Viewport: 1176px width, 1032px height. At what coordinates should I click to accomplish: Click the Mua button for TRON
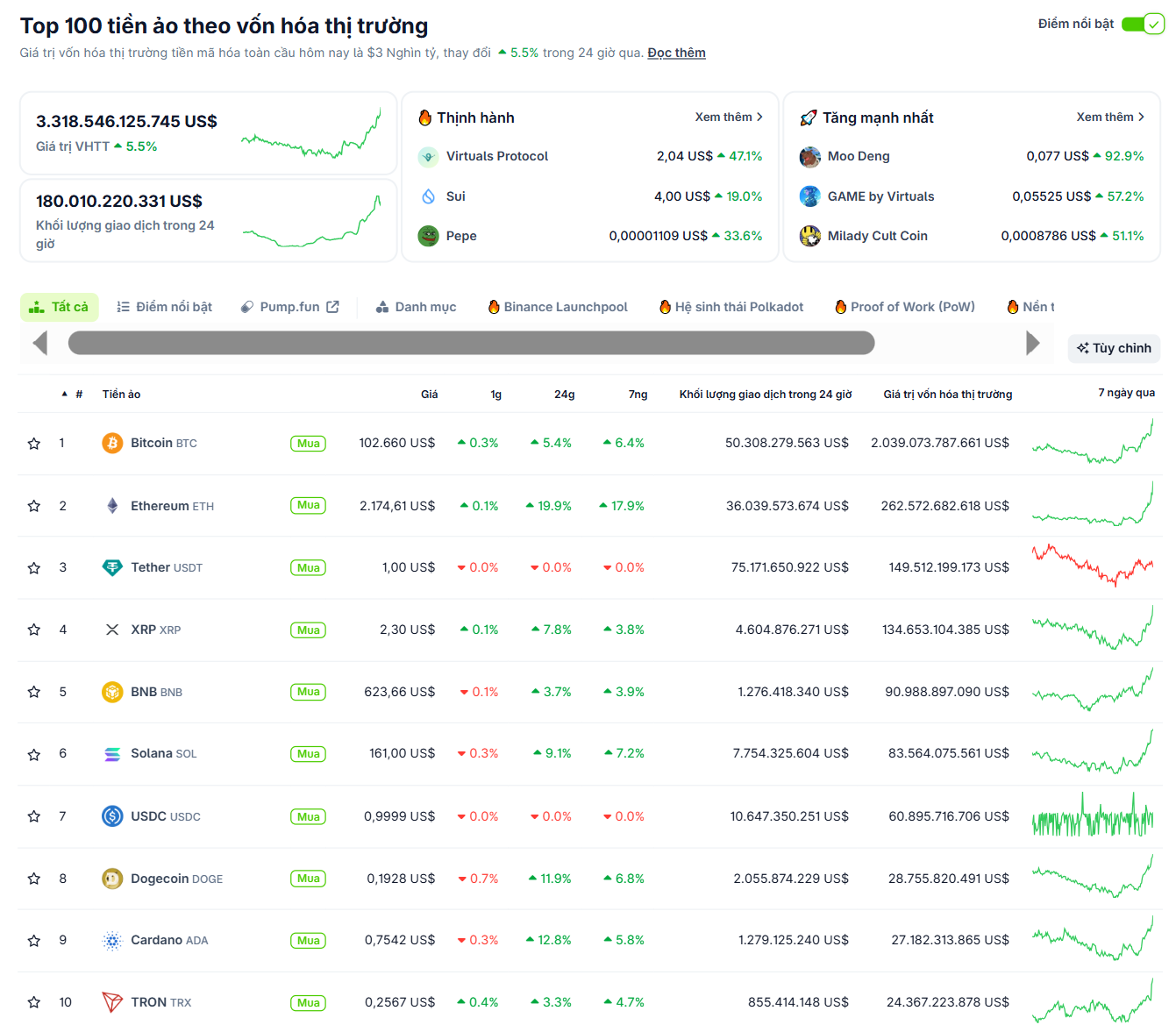coord(308,1003)
